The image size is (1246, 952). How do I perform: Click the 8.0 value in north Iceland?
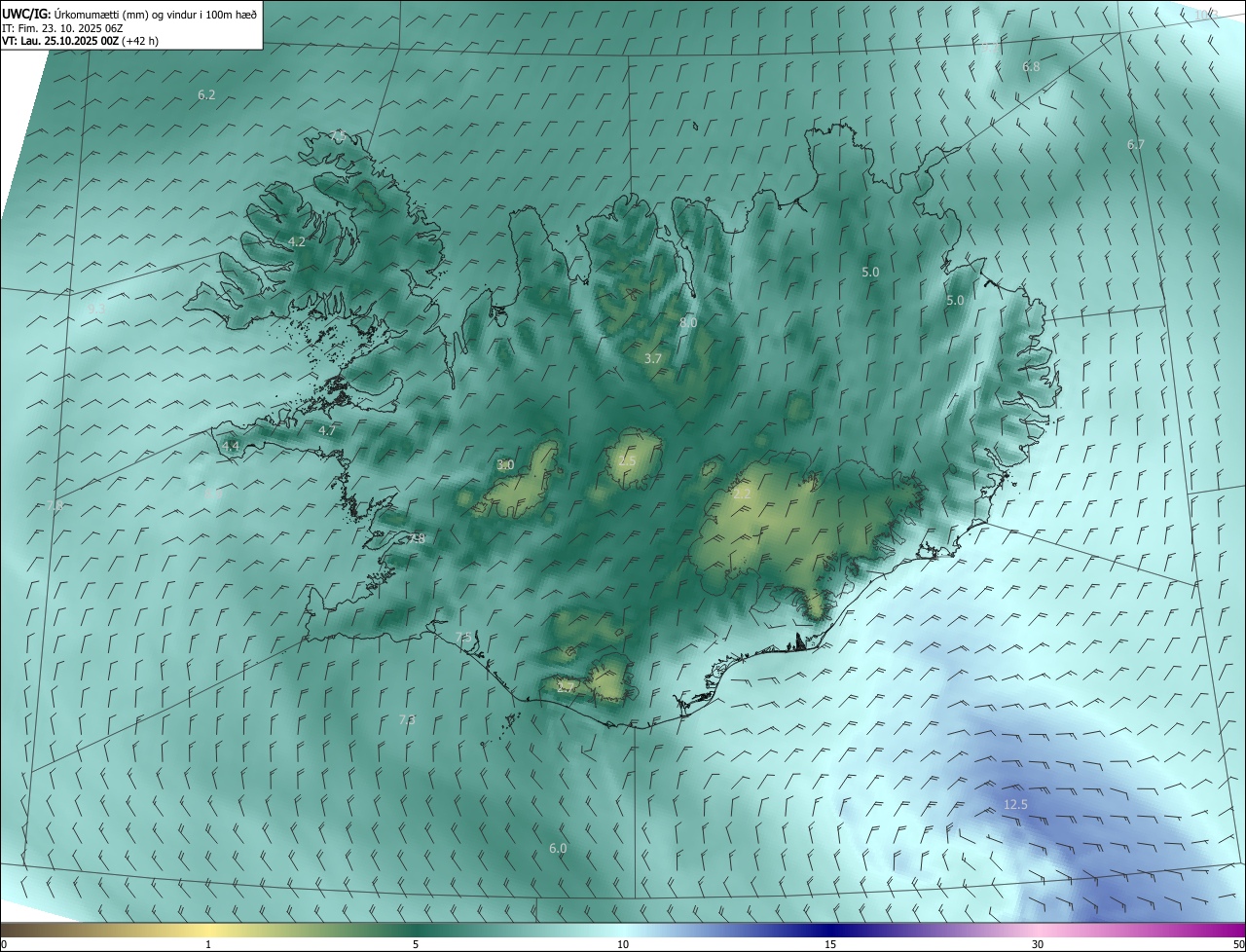pyautogui.click(x=688, y=322)
